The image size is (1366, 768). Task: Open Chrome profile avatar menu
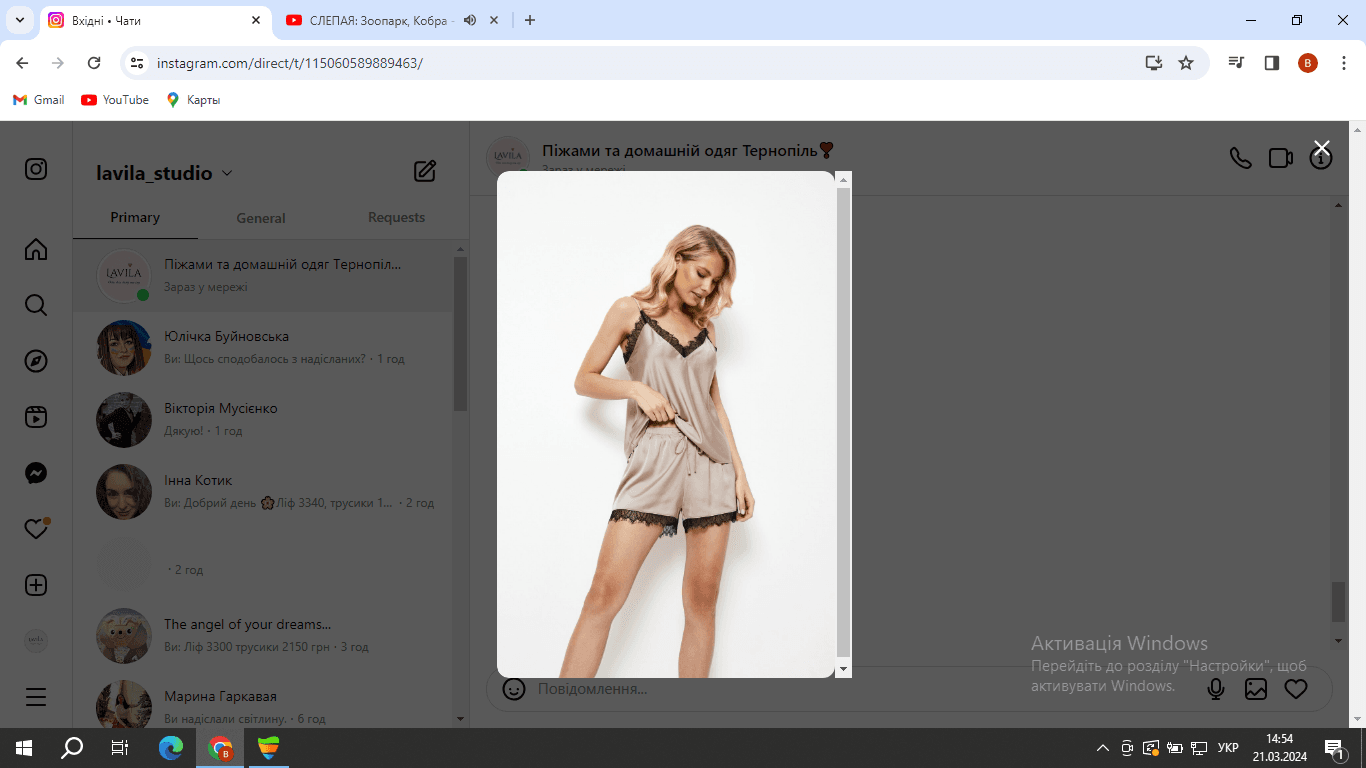pos(1308,63)
